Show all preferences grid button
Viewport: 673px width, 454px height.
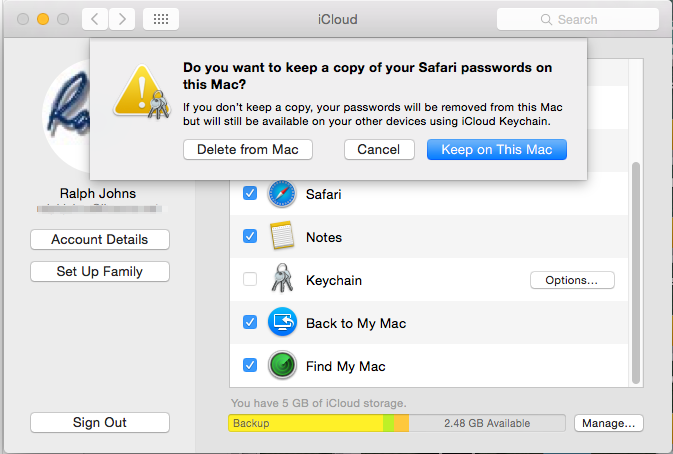click(161, 19)
